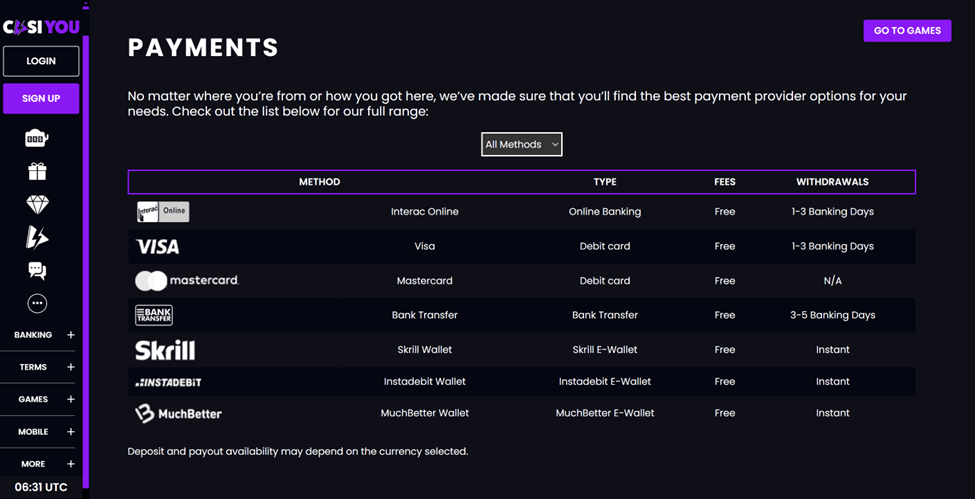Click the purple sidebar scrollbar
This screenshot has width=975, height=499.
86,250
